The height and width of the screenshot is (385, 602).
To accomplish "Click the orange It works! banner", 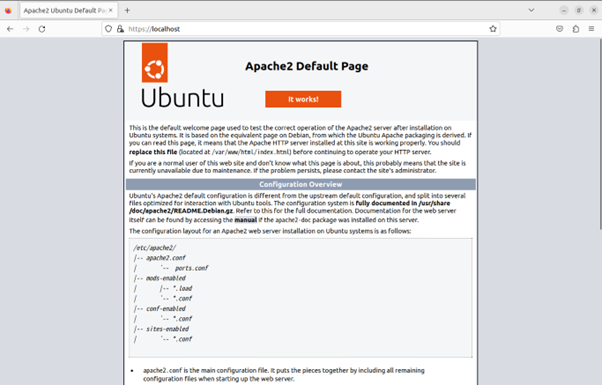I will tap(303, 99).
